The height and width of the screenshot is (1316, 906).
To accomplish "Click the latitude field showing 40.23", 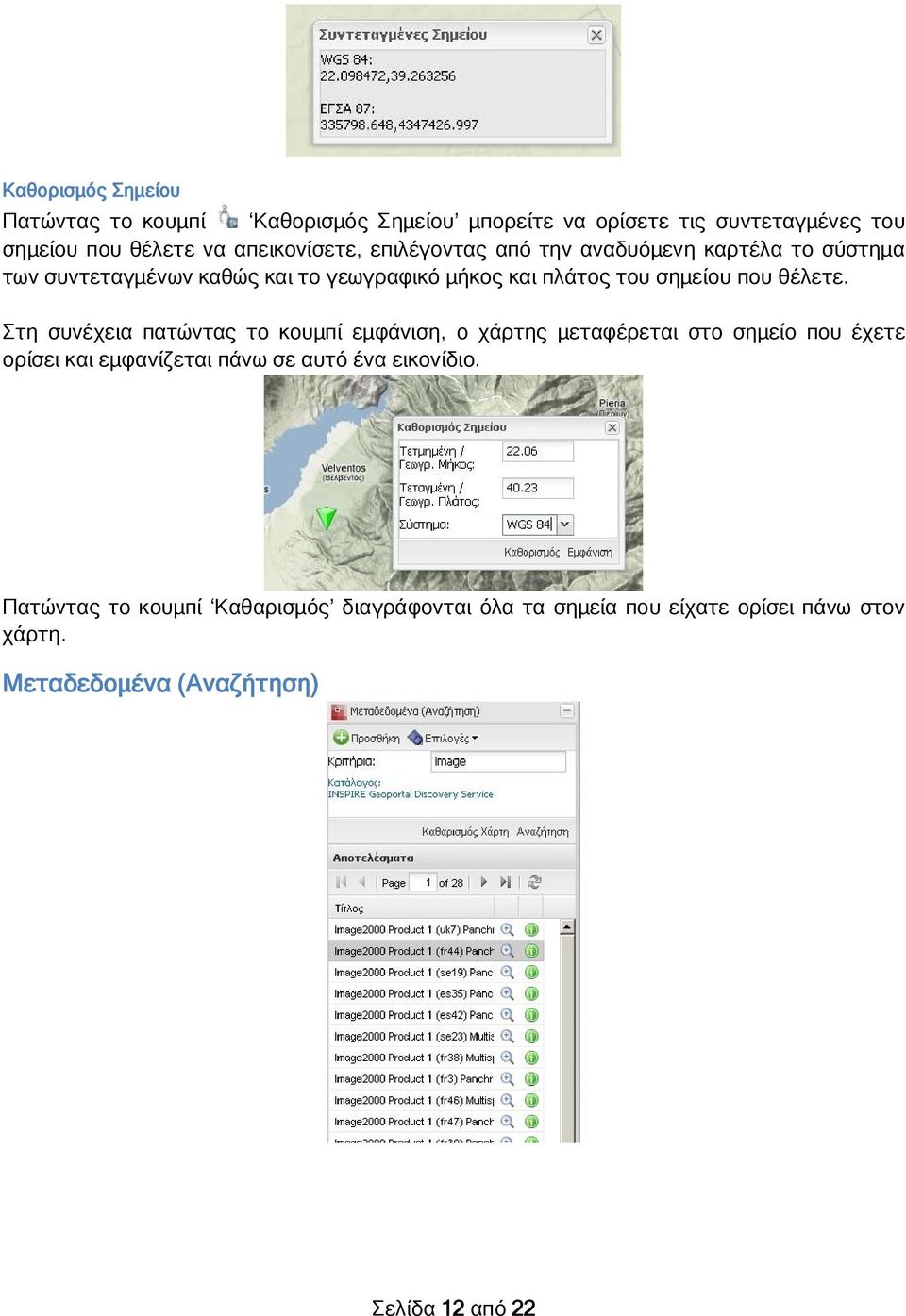I will pyautogui.click(x=537, y=488).
